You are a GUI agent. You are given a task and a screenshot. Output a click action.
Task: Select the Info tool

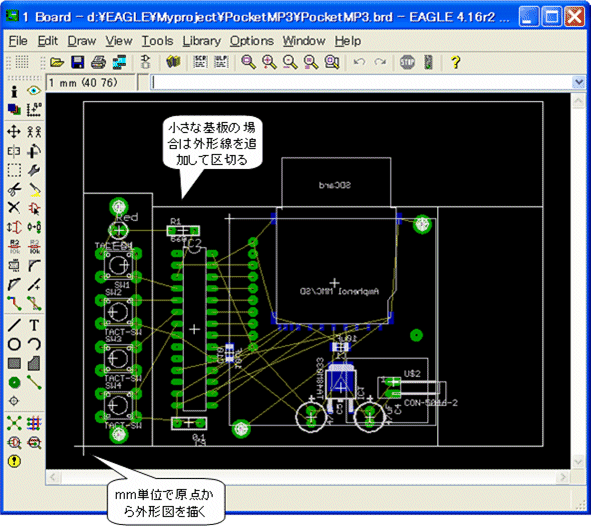click(14, 91)
